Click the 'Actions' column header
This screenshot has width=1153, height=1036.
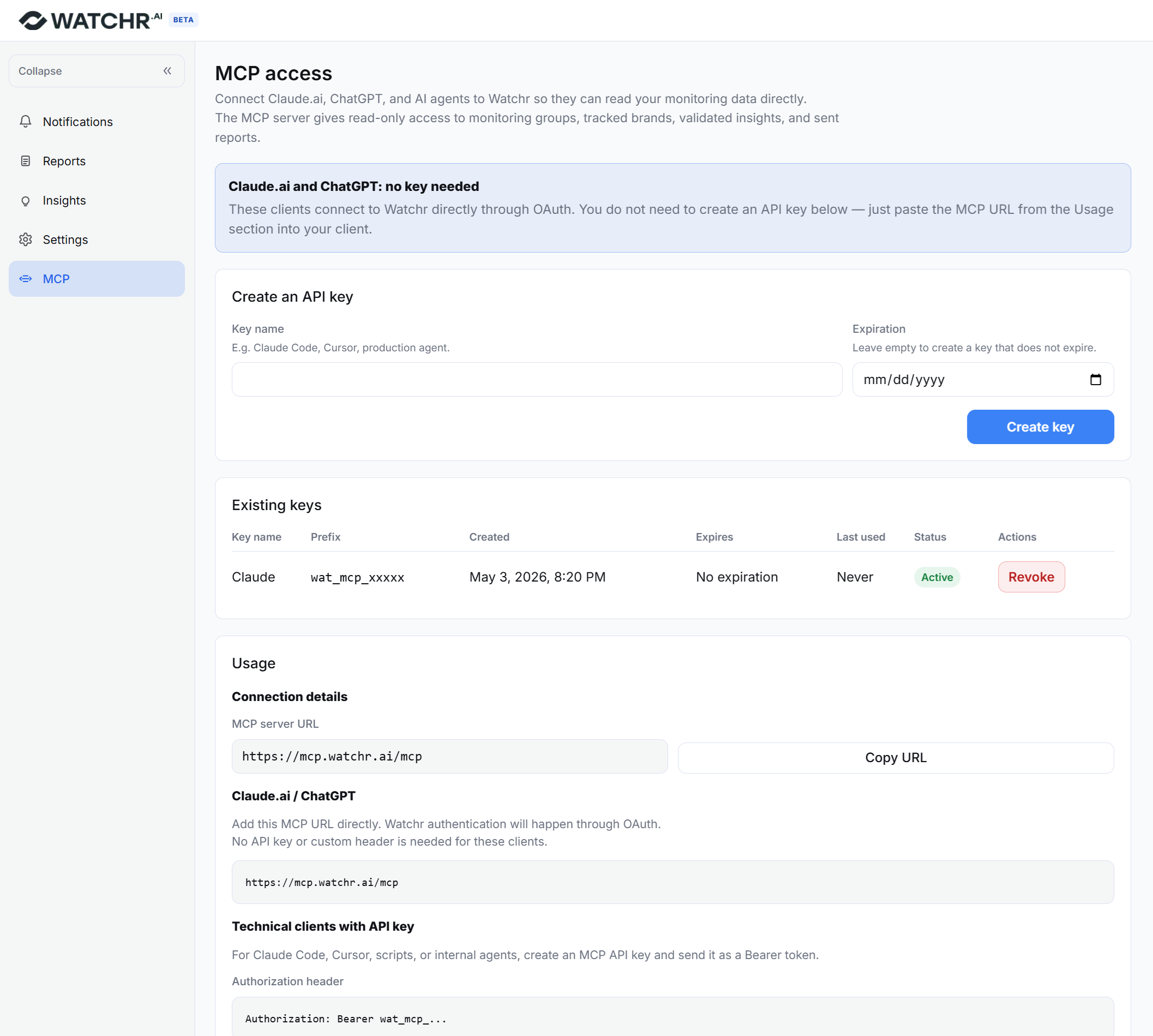point(1017,537)
